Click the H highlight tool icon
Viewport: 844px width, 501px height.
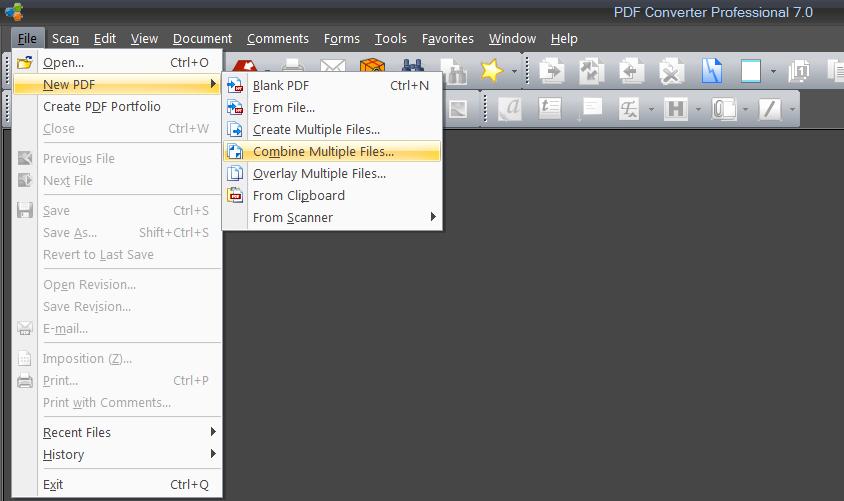tap(676, 109)
